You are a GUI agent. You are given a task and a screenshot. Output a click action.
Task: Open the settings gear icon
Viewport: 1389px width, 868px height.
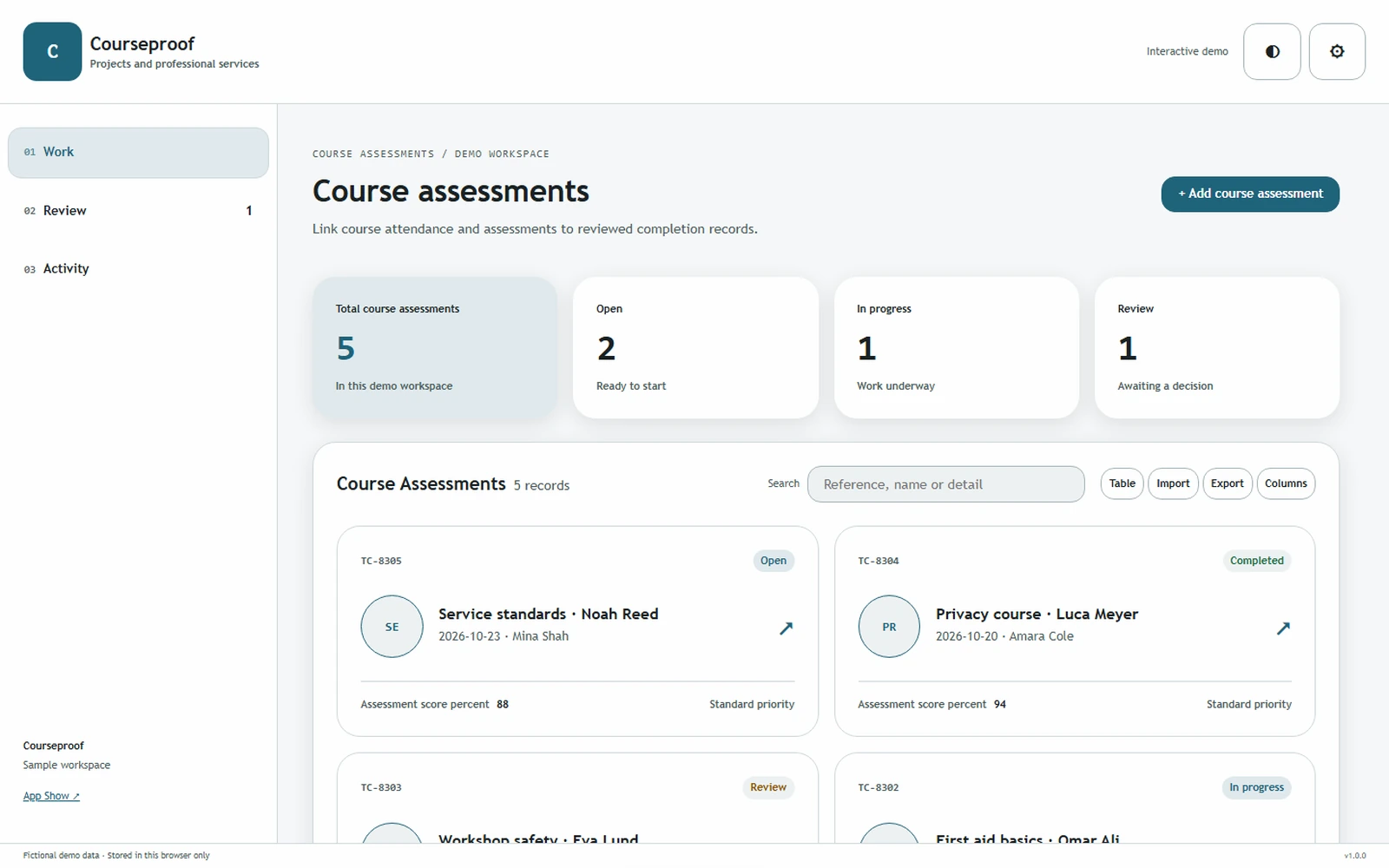pos(1337,51)
